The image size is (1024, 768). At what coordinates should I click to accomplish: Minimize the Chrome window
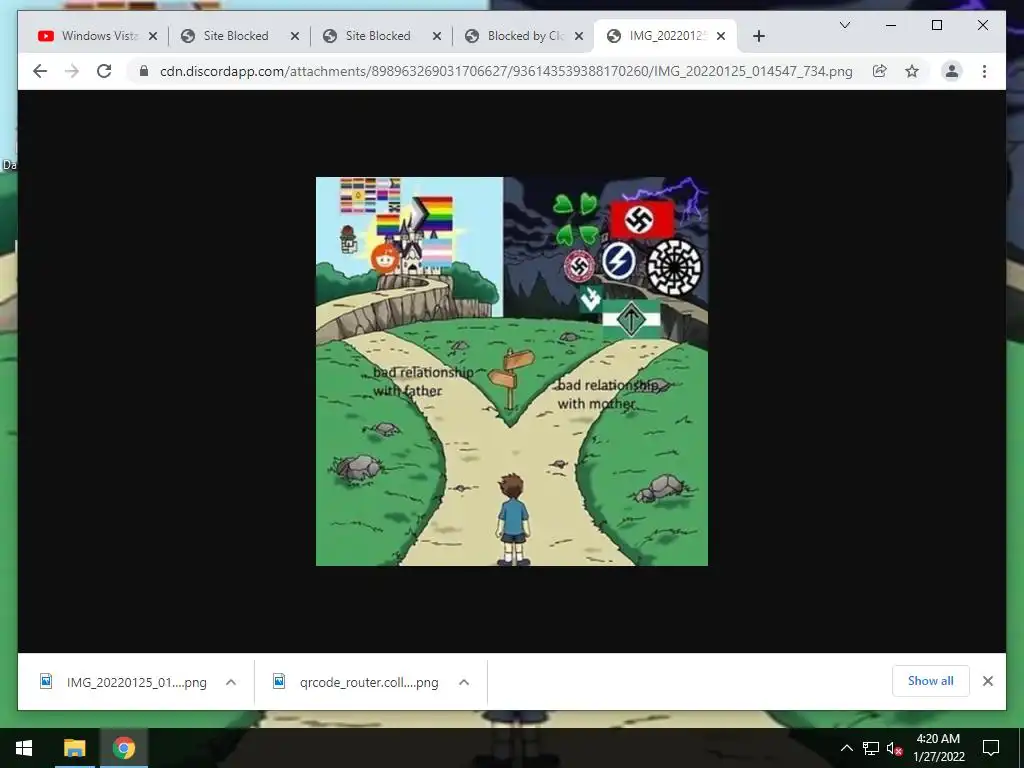coord(891,25)
